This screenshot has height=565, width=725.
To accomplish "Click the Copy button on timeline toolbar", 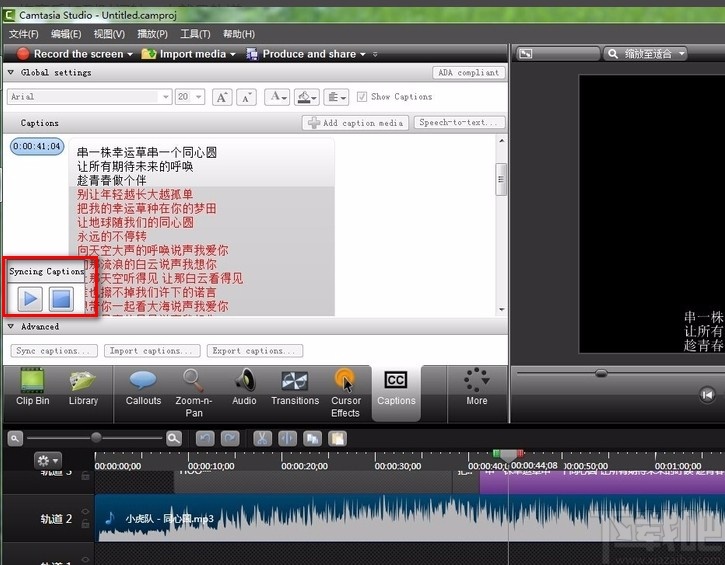I will point(312,438).
